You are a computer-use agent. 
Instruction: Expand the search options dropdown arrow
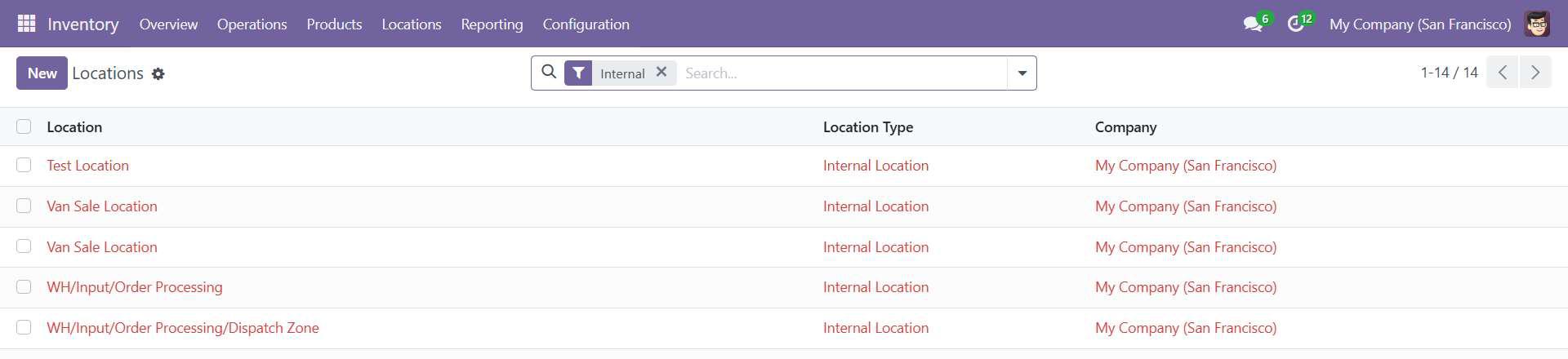pos(1022,73)
